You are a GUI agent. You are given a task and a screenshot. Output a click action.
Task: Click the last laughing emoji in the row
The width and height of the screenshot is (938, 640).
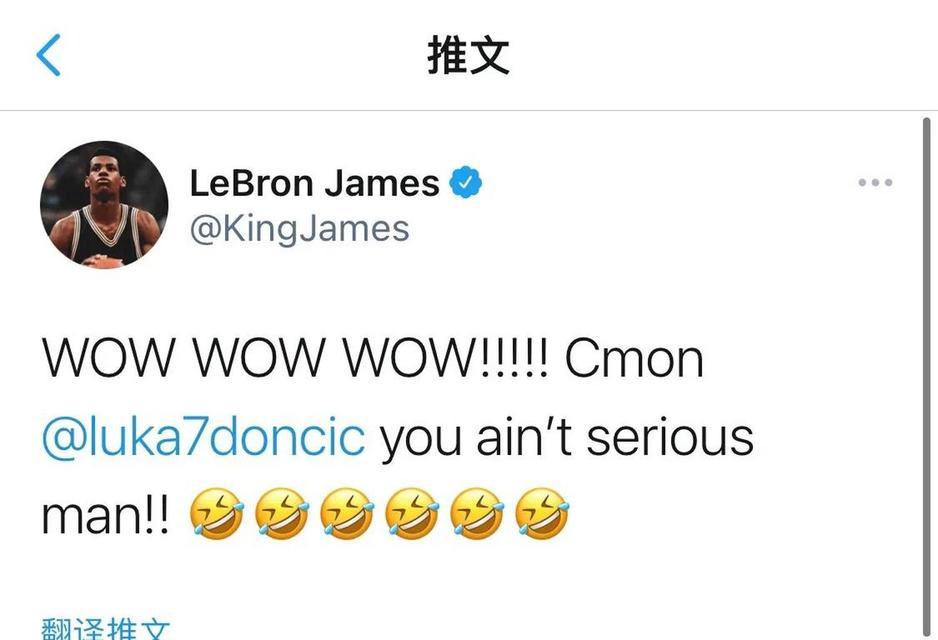pos(542,514)
